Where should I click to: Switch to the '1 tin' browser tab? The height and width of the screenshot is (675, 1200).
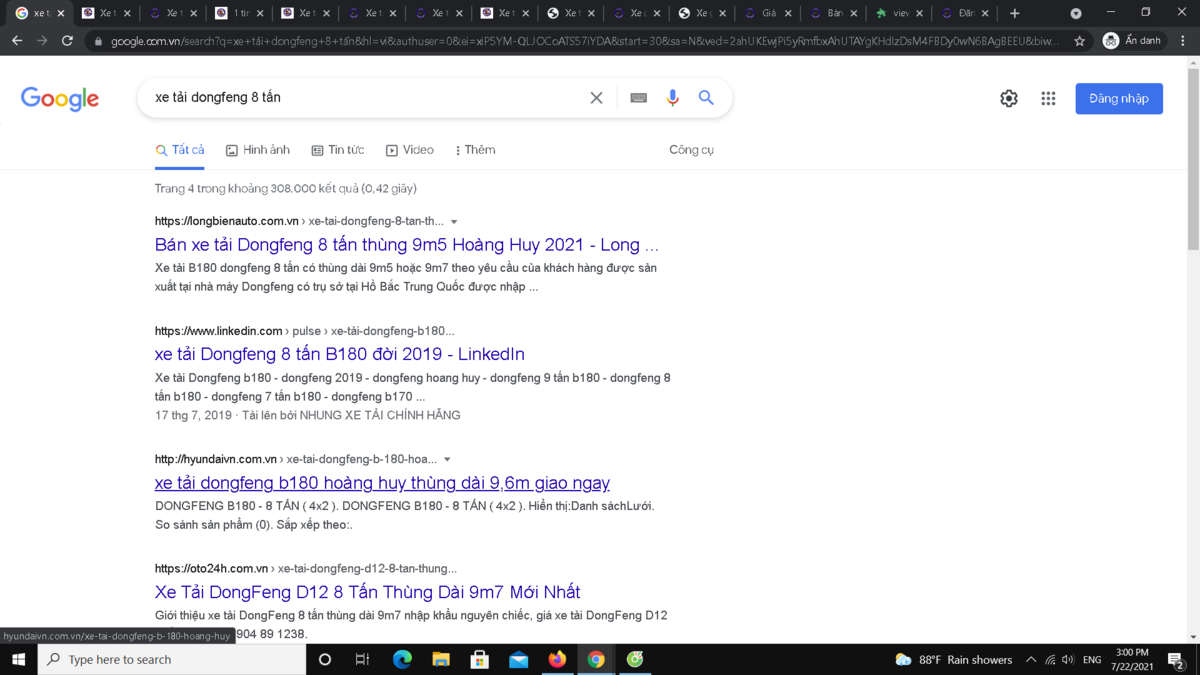pos(241,13)
